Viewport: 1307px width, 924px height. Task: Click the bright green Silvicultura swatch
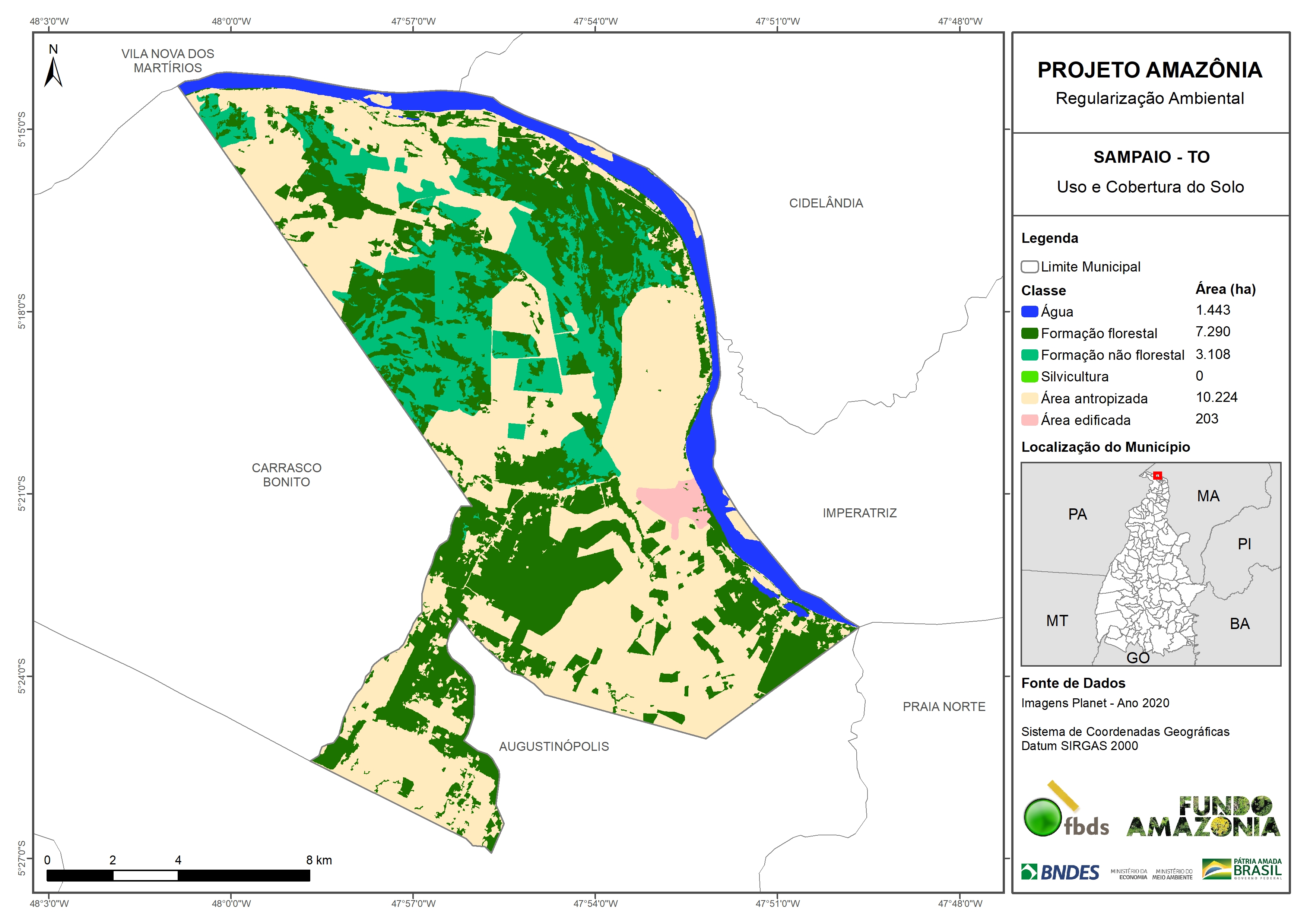point(1029,376)
